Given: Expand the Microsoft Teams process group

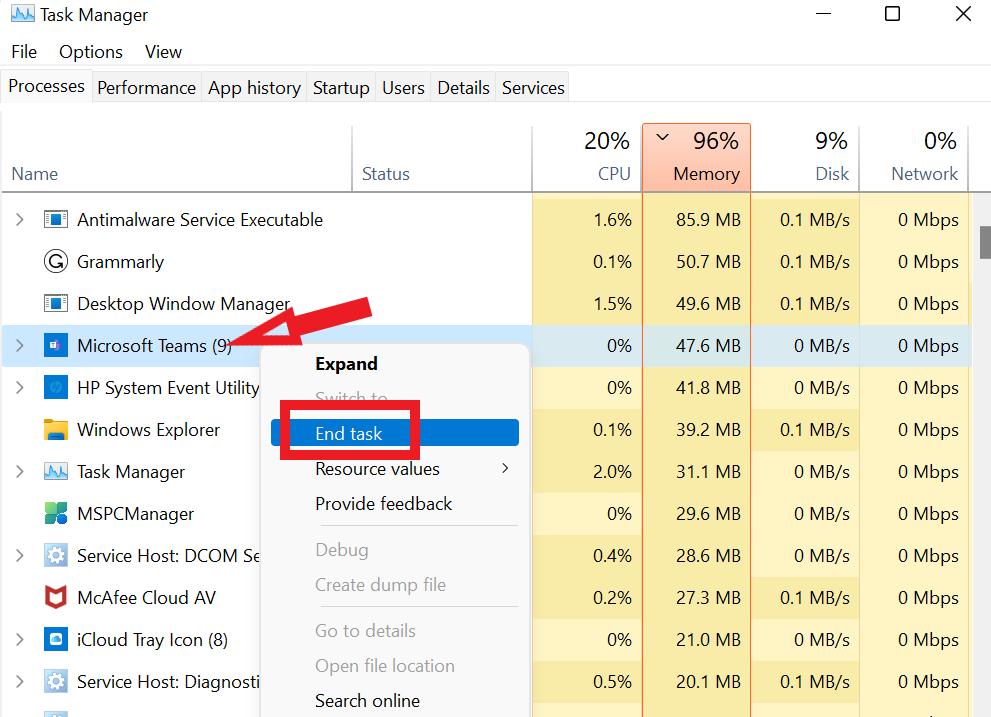Looking at the screenshot, I should click(19, 346).
